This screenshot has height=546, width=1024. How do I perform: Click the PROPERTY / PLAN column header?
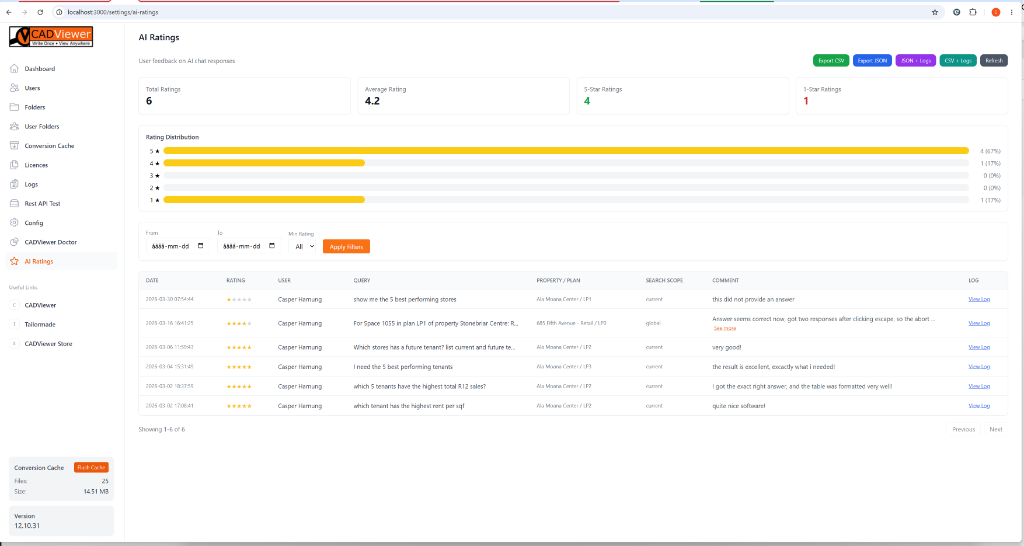[558, 280]
